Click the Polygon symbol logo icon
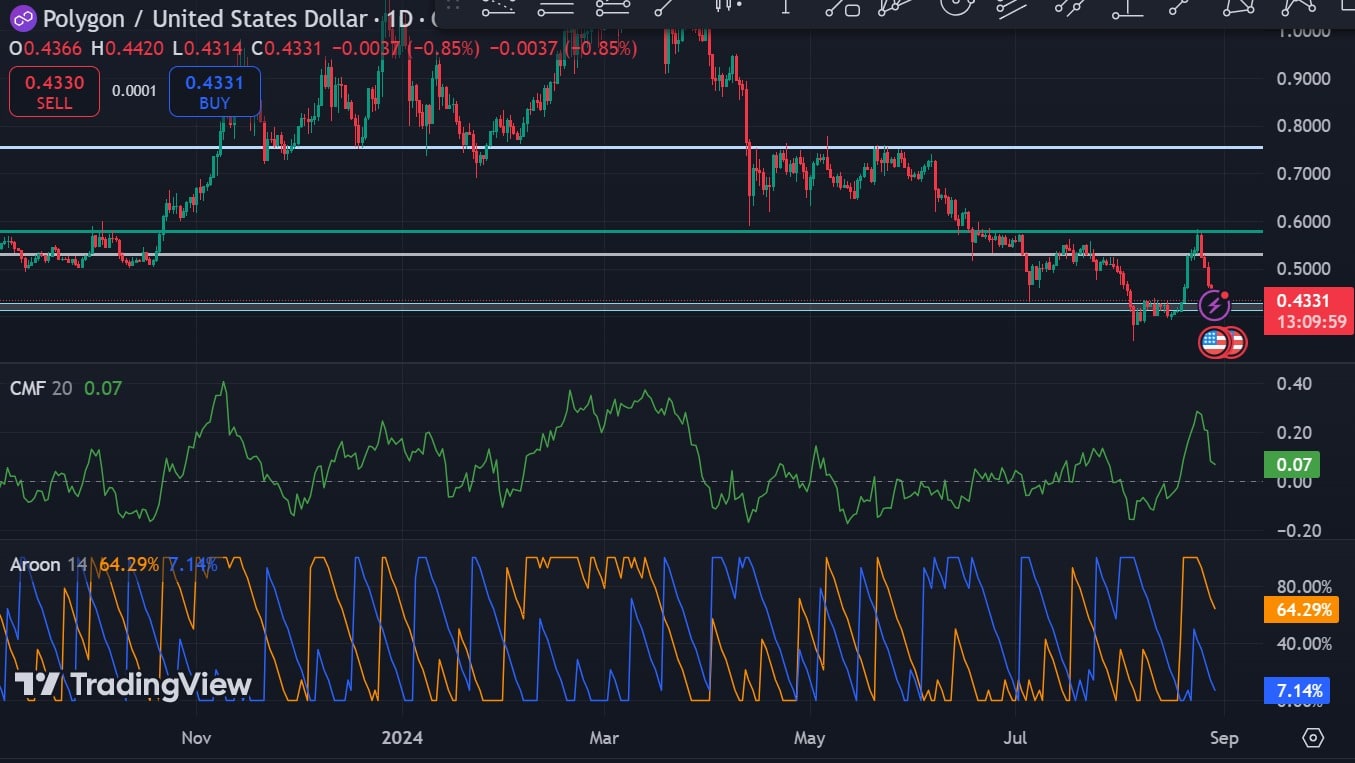This screenshot has height=763, width=1355. [x=22, y=18]
